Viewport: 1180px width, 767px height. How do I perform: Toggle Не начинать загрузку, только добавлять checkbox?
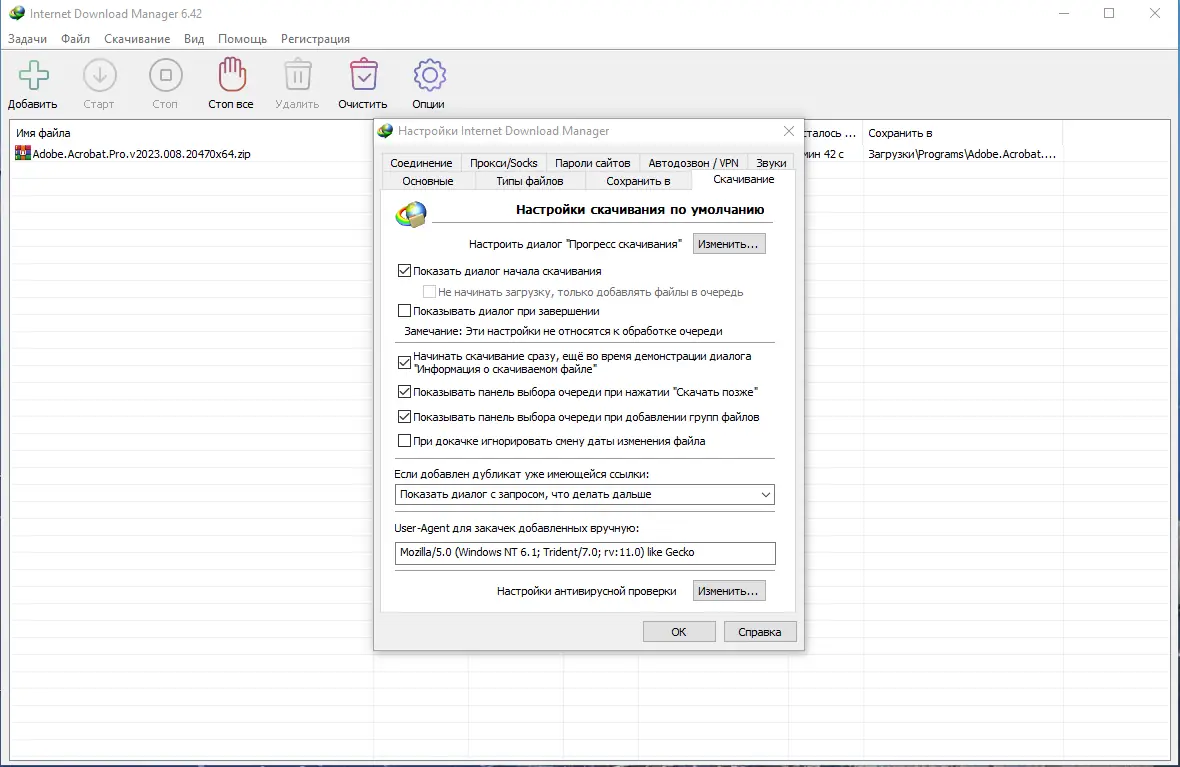[x=429, y=292]
